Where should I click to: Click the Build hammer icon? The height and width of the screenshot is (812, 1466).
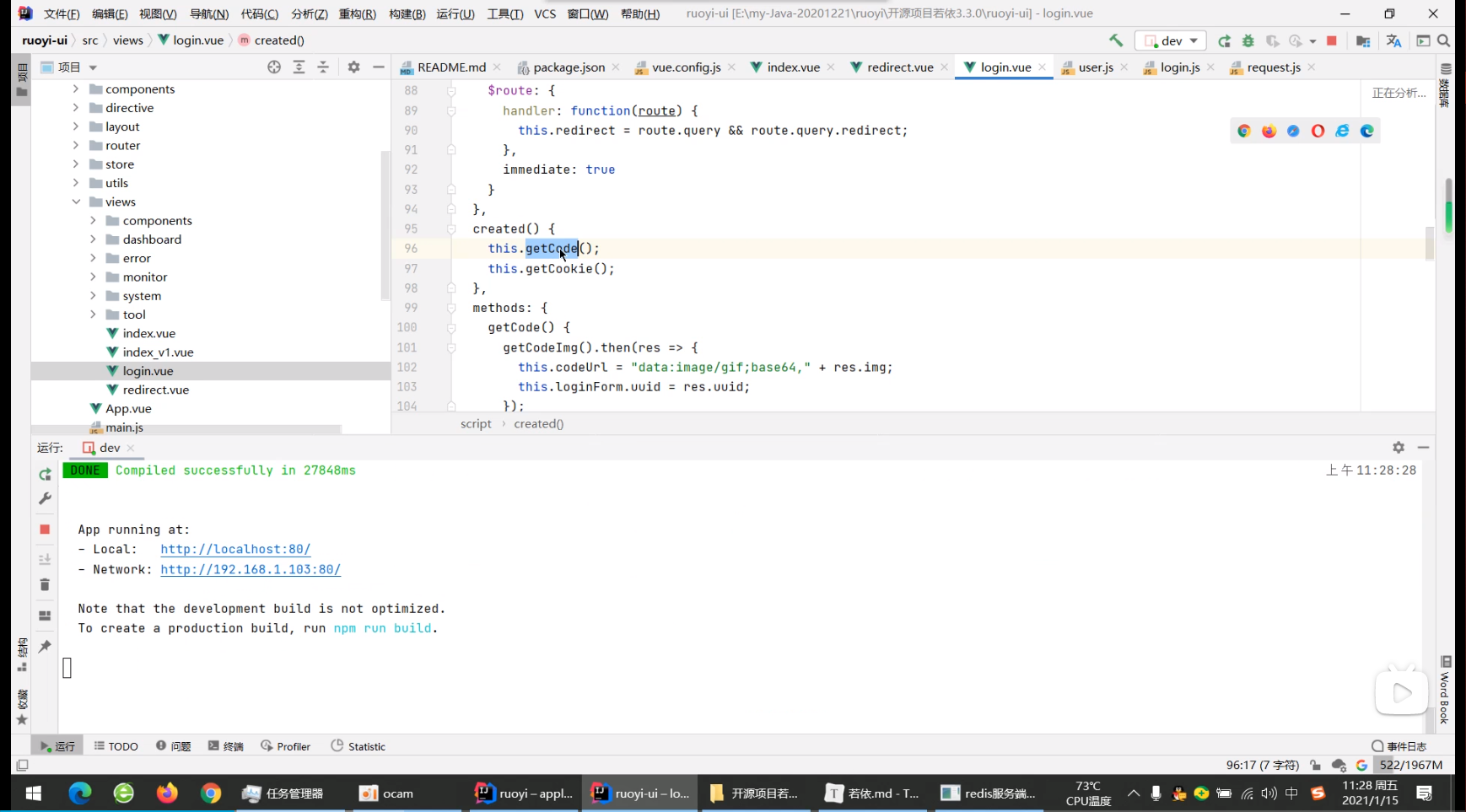1116,40
